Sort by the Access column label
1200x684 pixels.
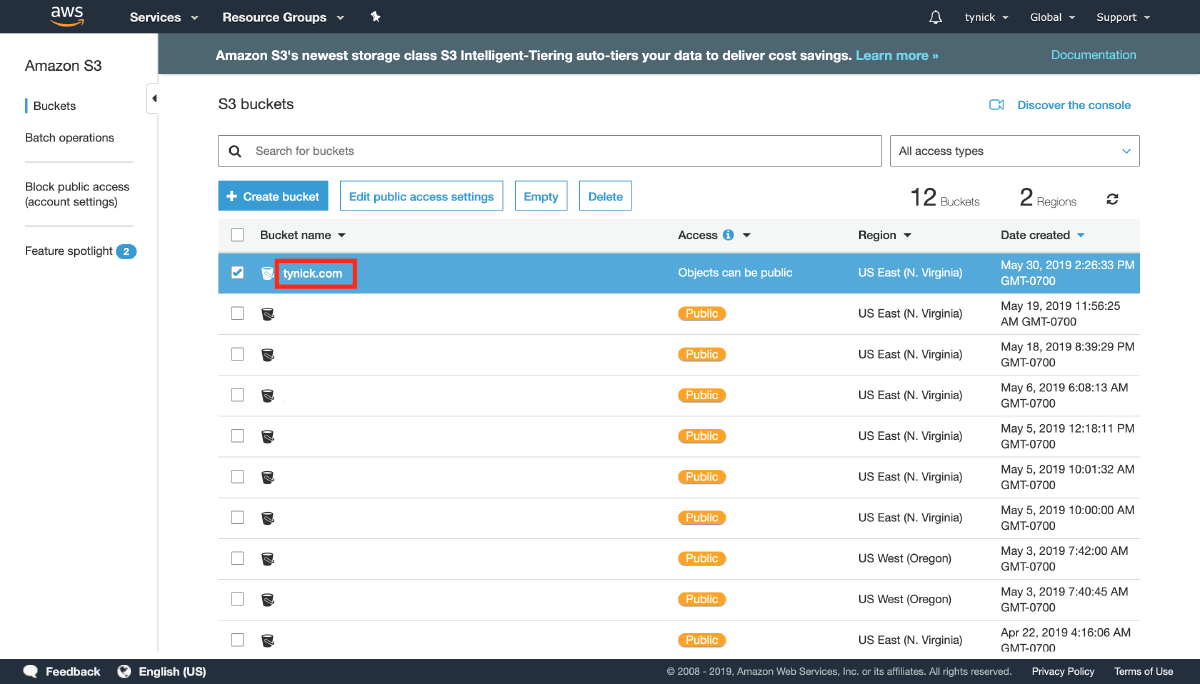[697, 235]
